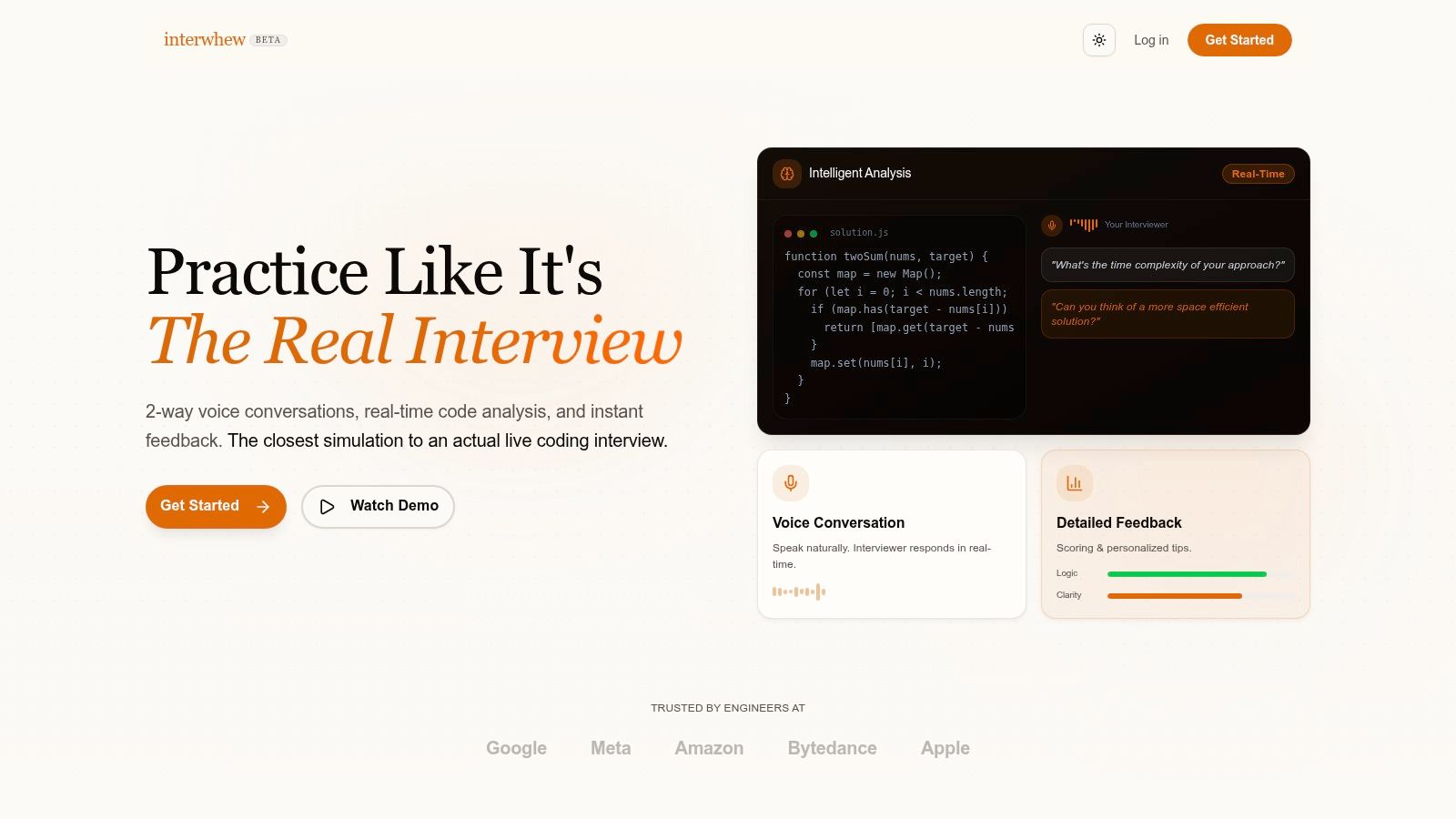Click the Real-Time badge
1456x819 pixels.
[x=1259, y=174]
